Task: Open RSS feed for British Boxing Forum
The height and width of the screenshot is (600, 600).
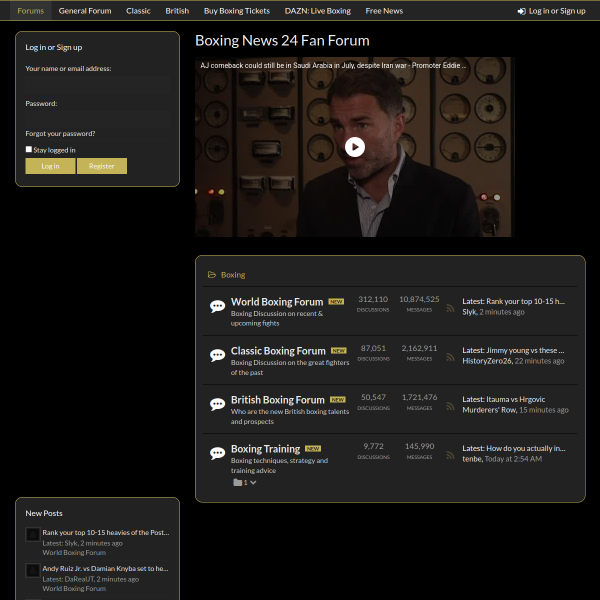Action: tap(450, 406)
